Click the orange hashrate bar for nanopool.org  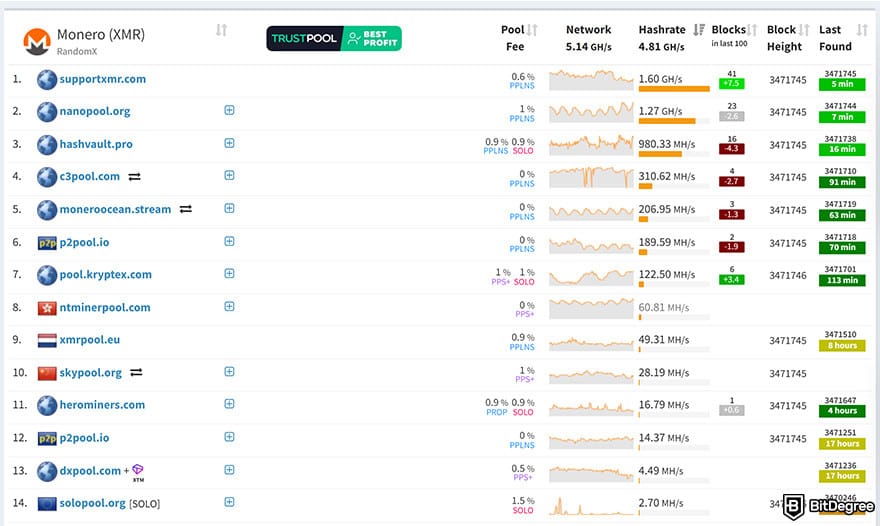click(x=667, y=121)
